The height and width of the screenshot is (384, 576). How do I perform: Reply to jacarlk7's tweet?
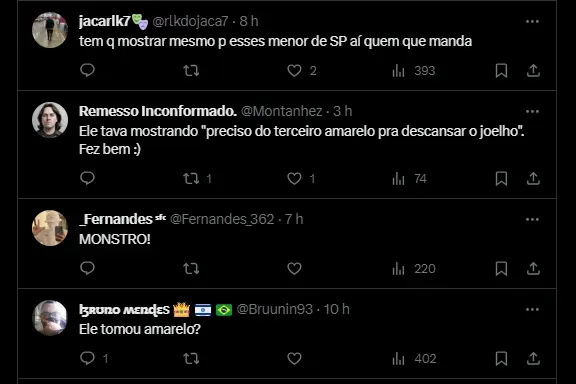click(x=87, y=70)
